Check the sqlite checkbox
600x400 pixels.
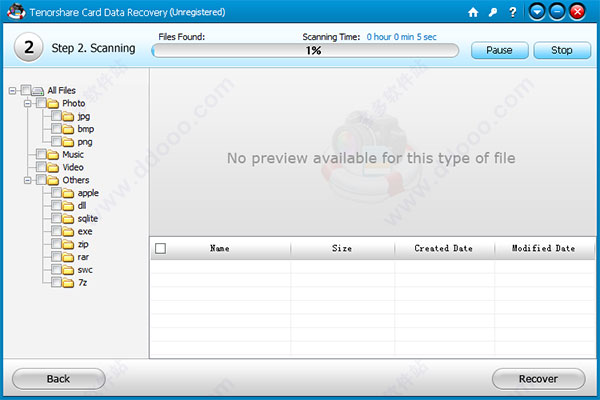[x=56, y=218]
